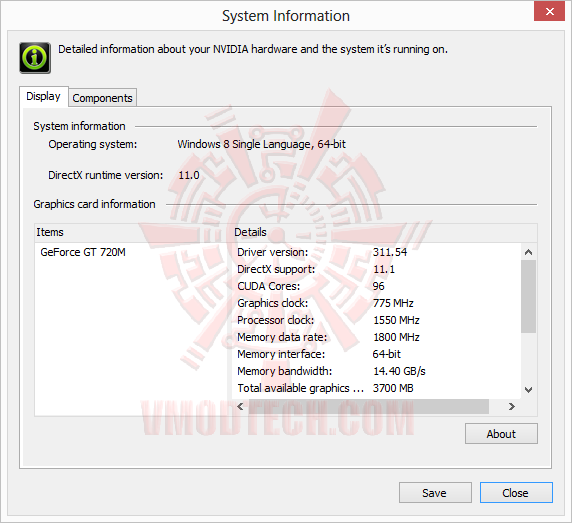Viewport: 572px width, 523px height.
Task: Click the horizontal scrollbar left arrow
Action: click(240, 406)
